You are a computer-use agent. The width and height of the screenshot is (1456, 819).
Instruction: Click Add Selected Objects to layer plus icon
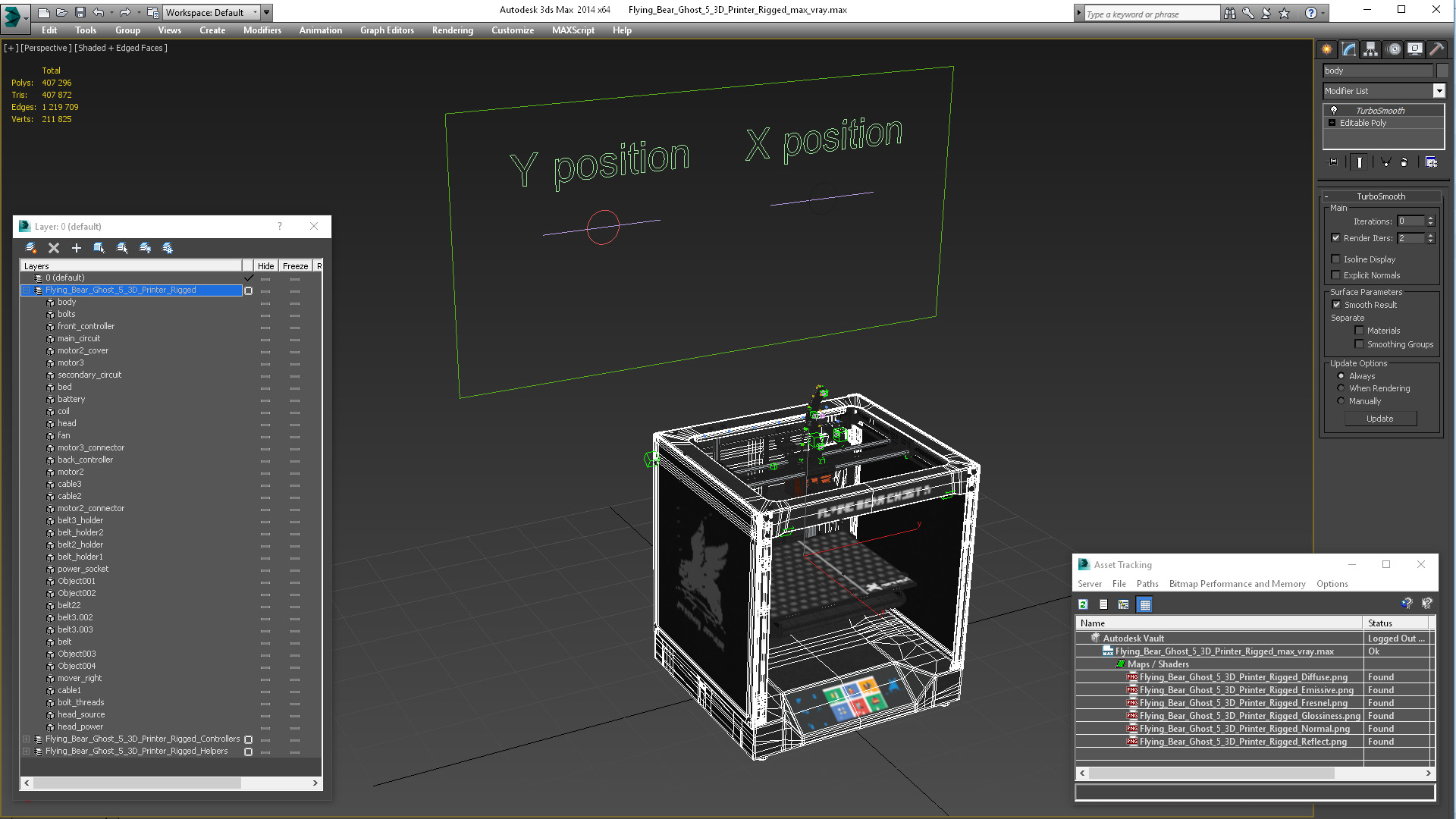(x=76, y=248)
